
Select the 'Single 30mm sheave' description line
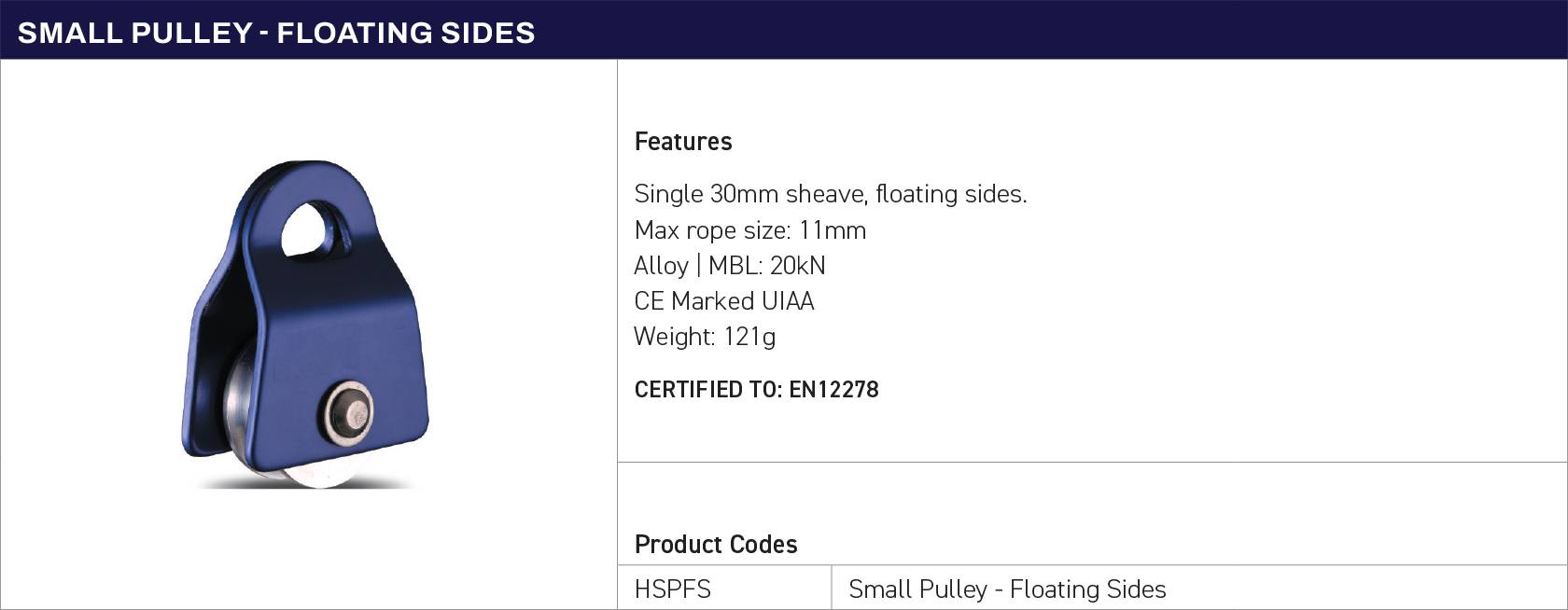coord(831,194)
